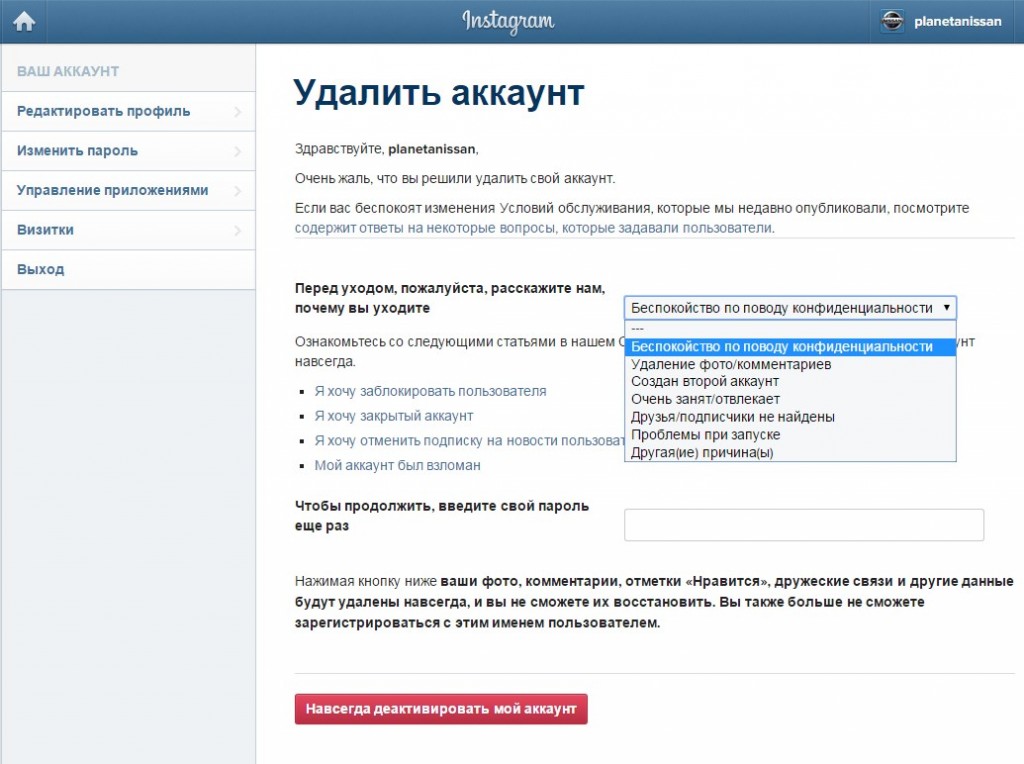
Task: Click Навсегда деактивировать мой аккаунт button
Action: click(441, 709)
